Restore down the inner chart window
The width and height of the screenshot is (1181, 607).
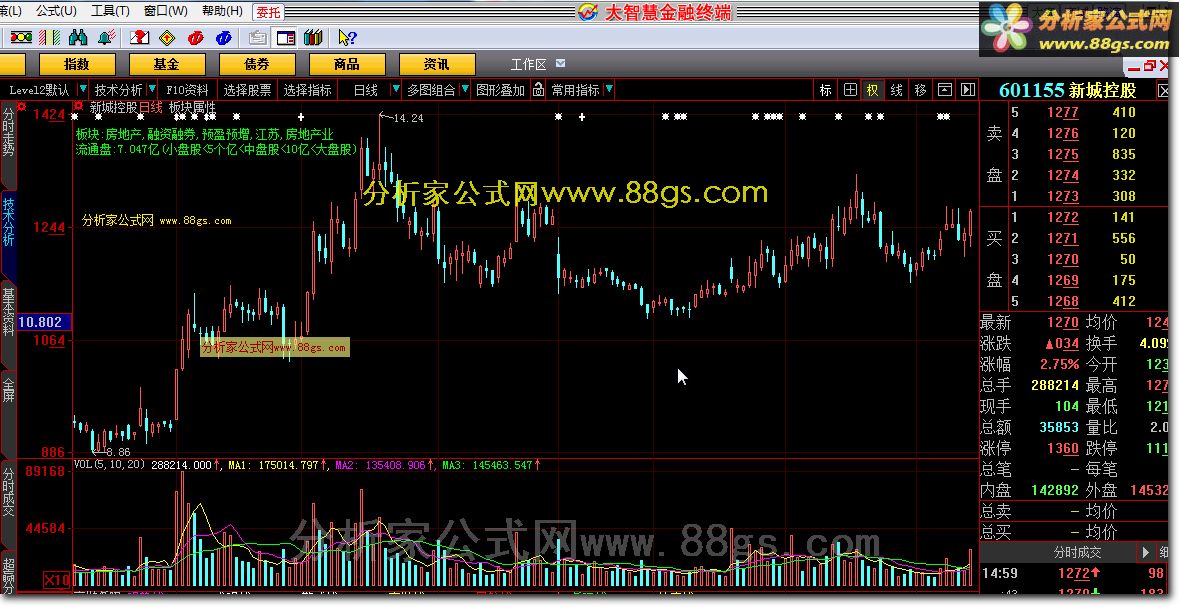tap(1149, 66)
